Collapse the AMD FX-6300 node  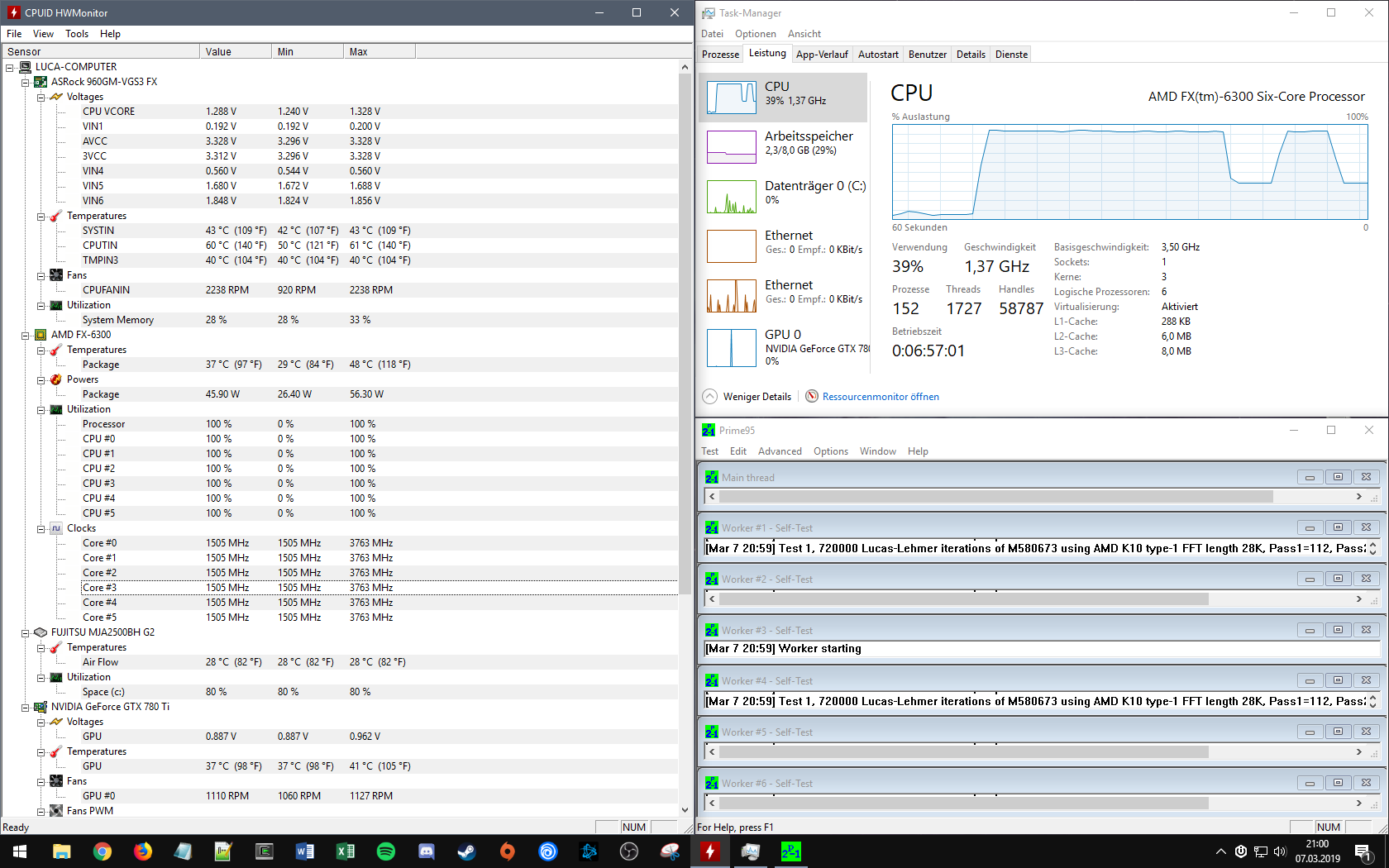pos(26,335)
